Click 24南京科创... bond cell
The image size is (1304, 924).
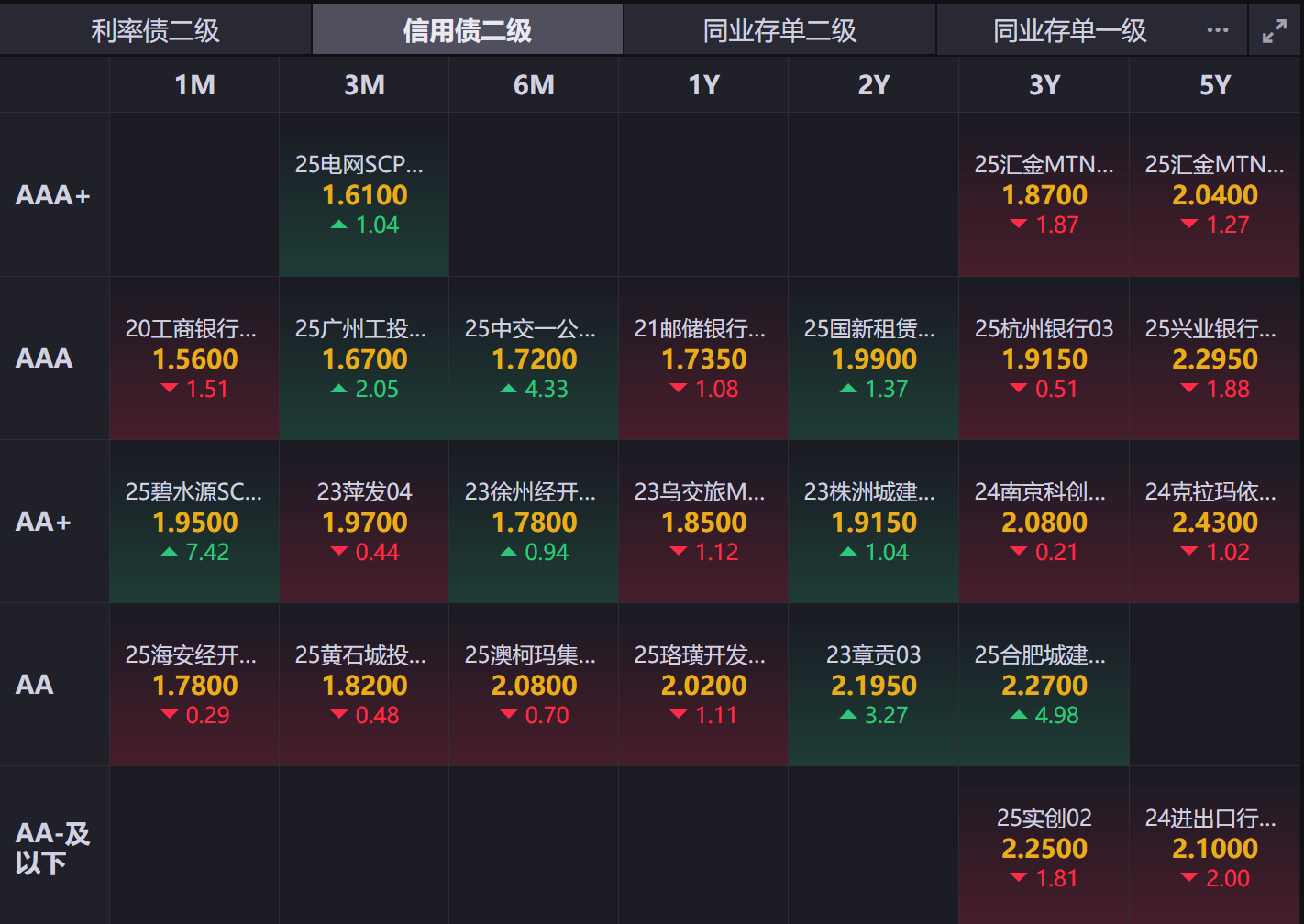click(x=1044, y=522)
